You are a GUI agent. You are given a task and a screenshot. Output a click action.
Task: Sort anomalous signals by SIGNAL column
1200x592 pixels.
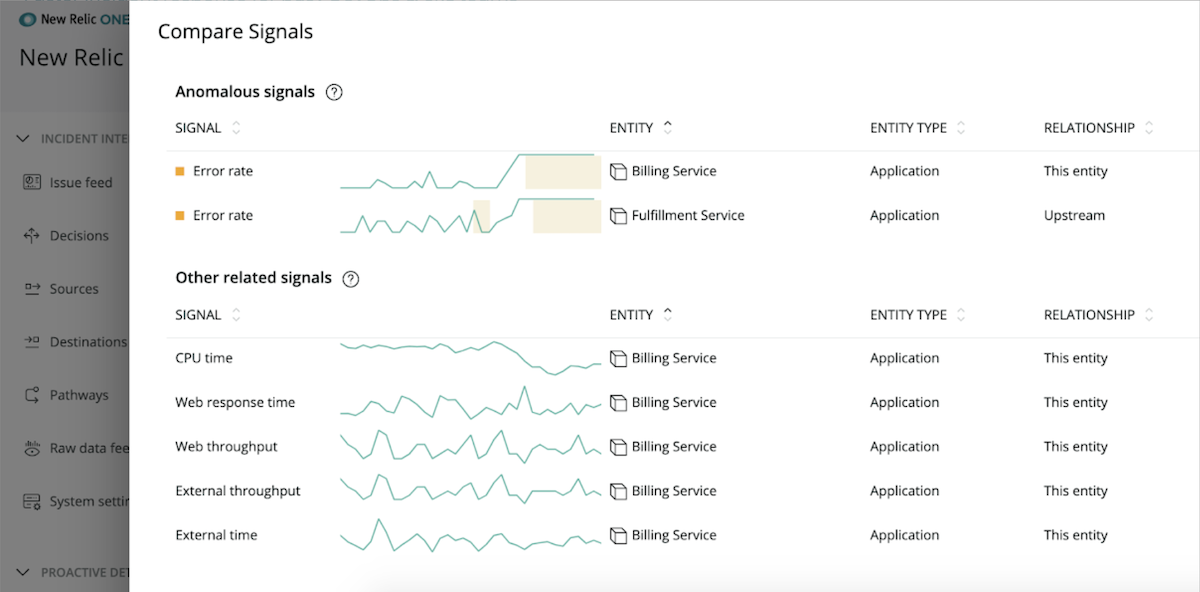tap(236, 128)
